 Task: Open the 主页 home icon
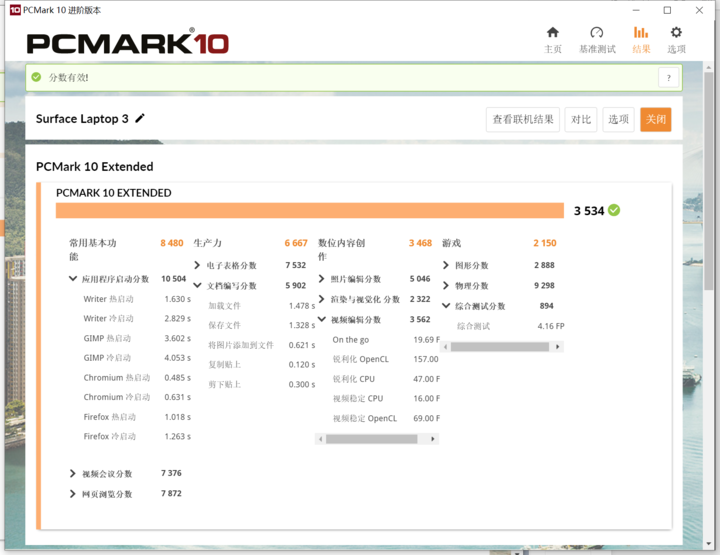click(x=553, y=33)
